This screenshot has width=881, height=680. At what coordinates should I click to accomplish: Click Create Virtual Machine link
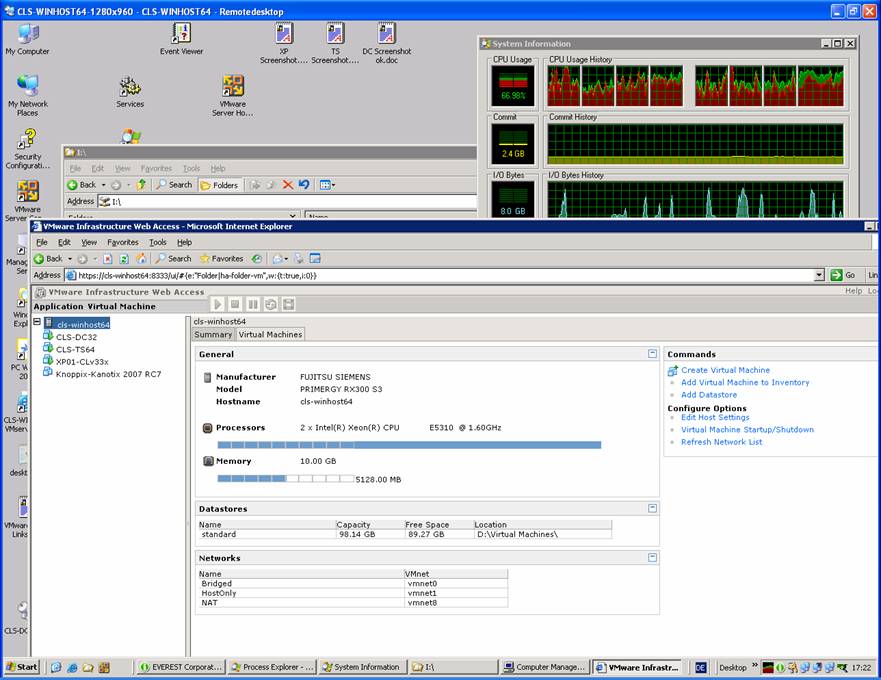[x=725, y=370]
